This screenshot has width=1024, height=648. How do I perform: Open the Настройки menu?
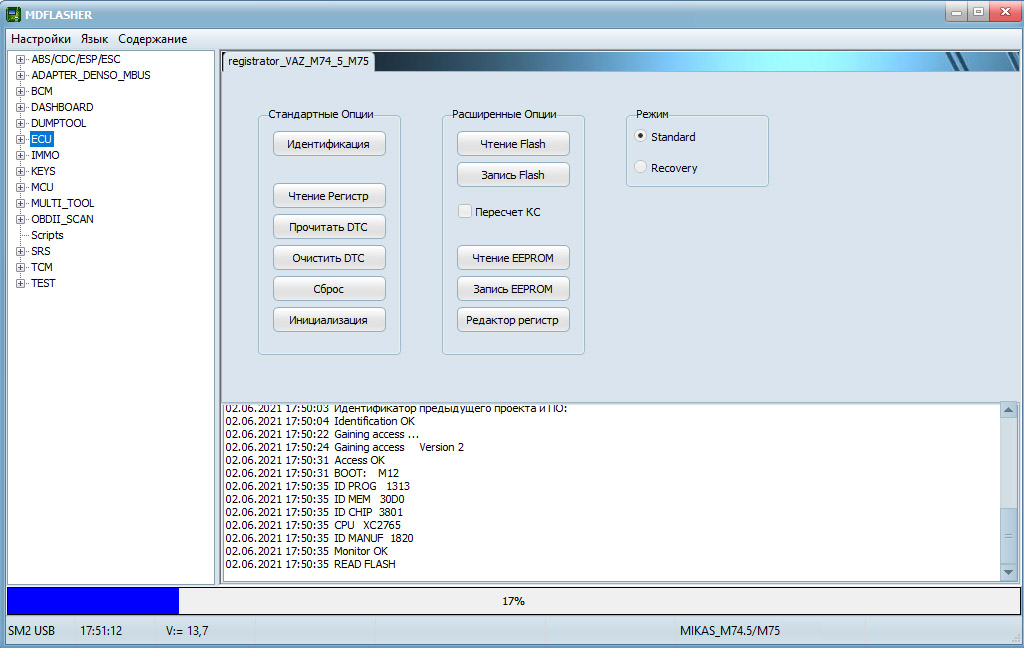40,39
